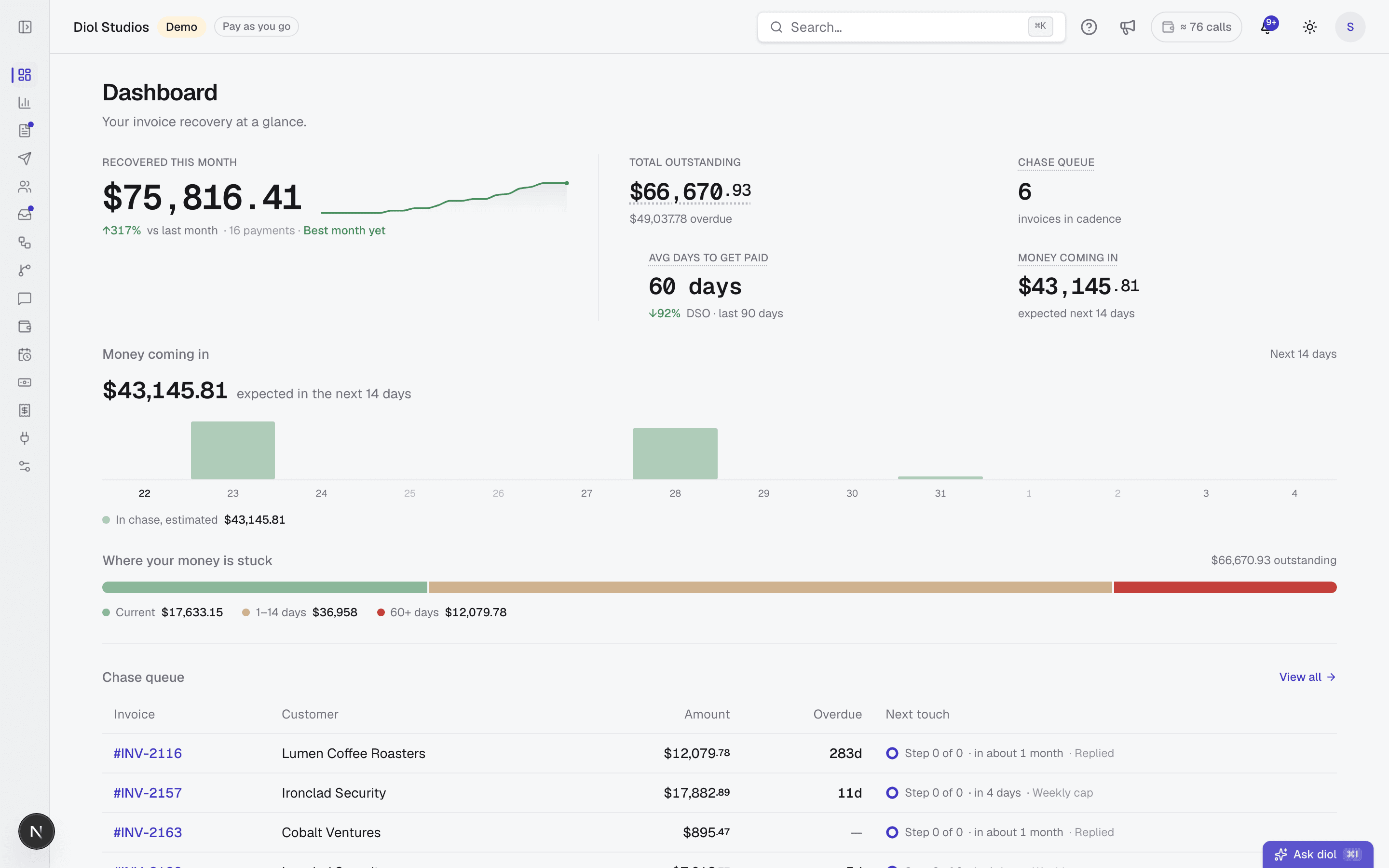Open the workflow boxes icon
Image resolution: width=1389 pixels, height=868 pixels.
click(25, 242)
